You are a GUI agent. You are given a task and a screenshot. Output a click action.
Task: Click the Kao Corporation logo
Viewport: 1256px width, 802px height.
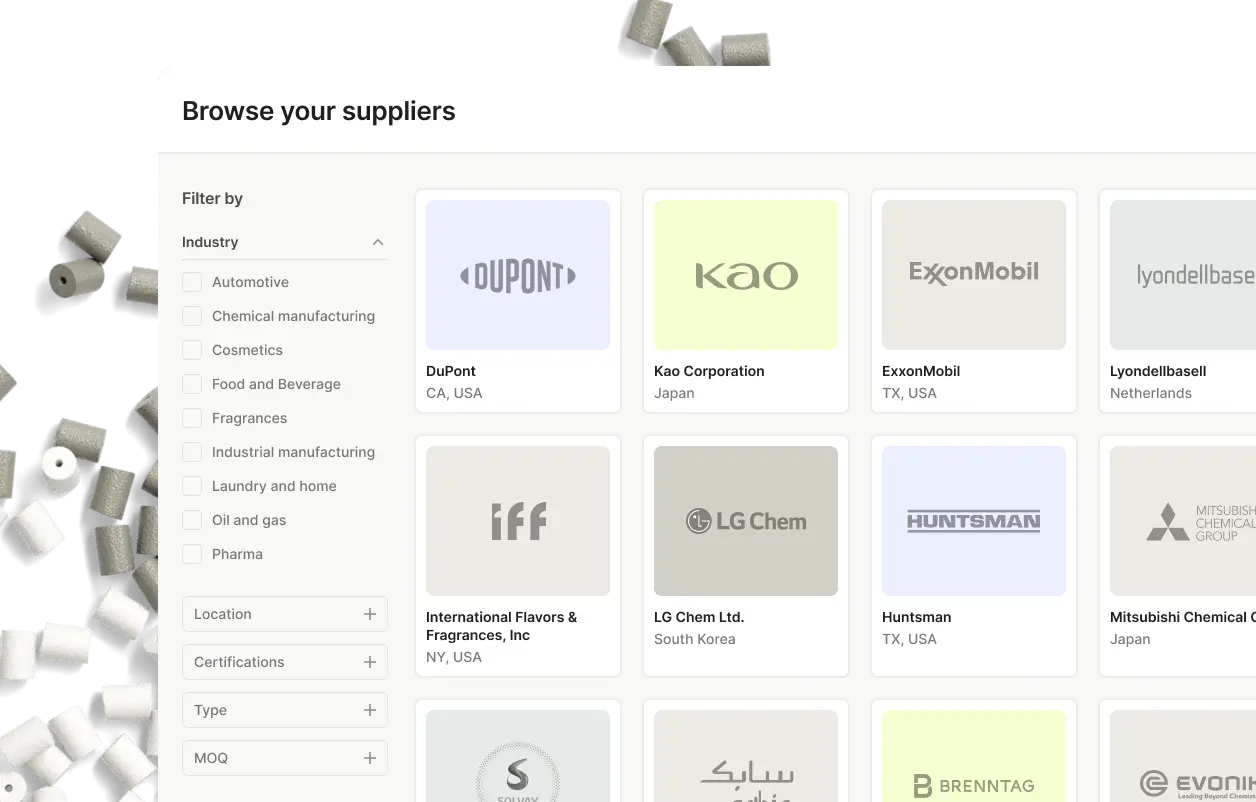click(745, 274)
